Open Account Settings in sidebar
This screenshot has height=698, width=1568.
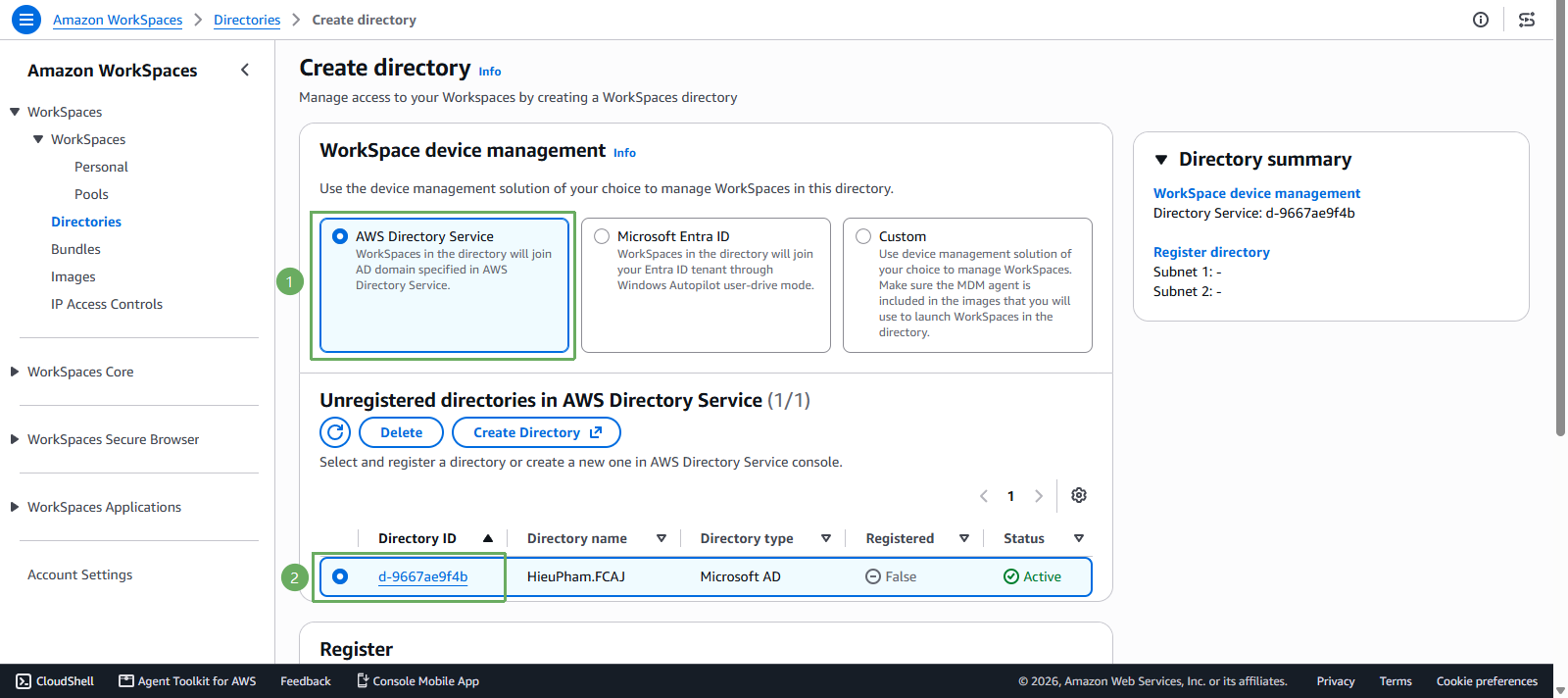click(x=79, y=574)
